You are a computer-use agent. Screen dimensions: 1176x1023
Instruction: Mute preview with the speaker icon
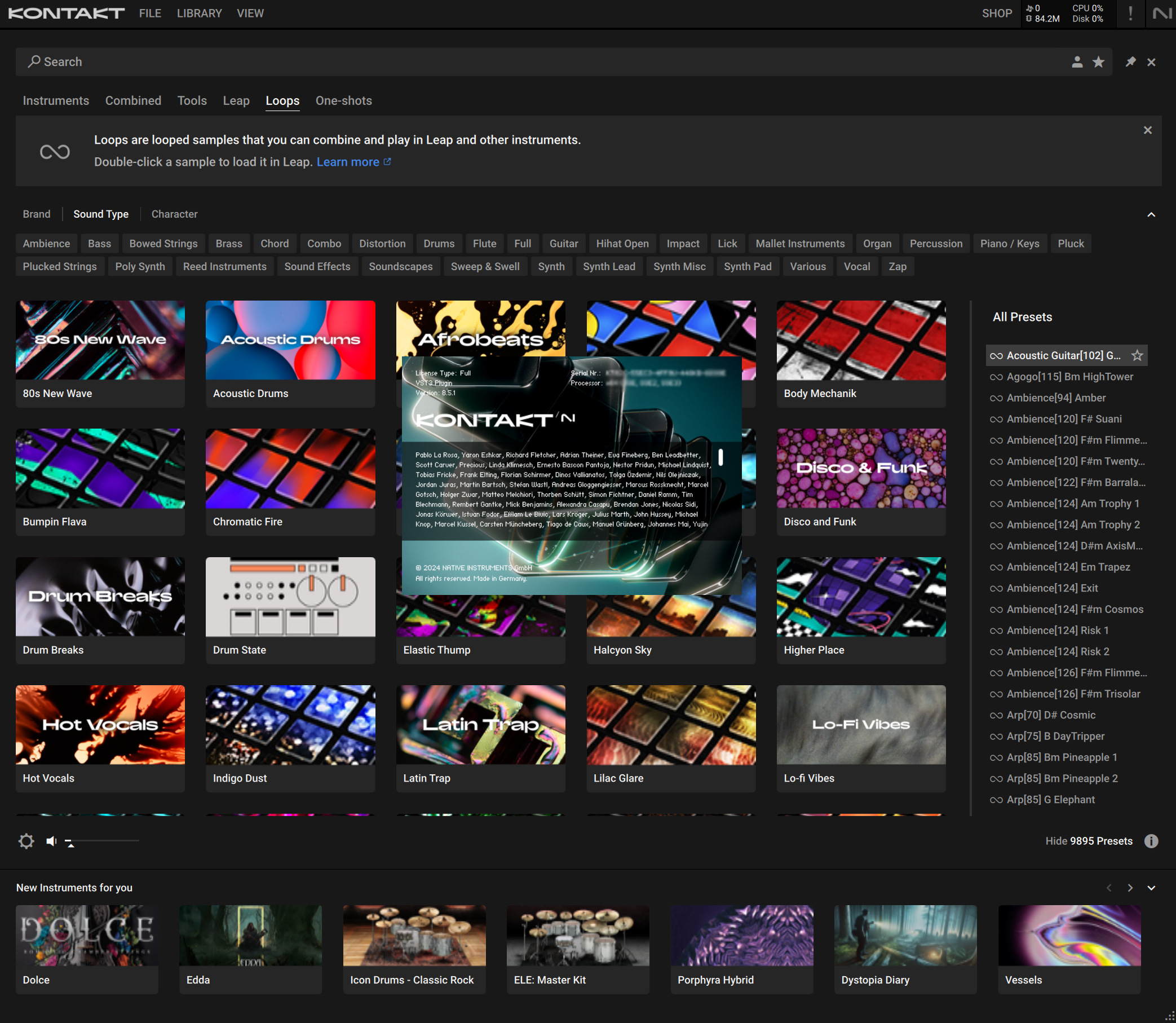51,841
